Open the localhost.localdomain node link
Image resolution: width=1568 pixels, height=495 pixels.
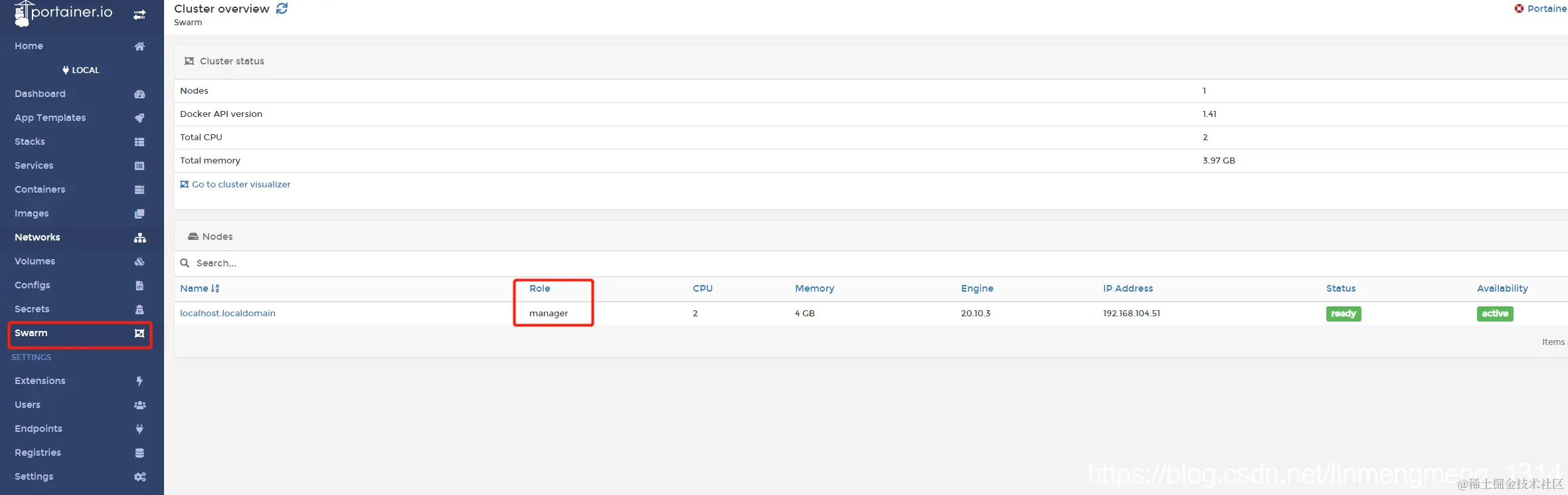click(228, 313)
